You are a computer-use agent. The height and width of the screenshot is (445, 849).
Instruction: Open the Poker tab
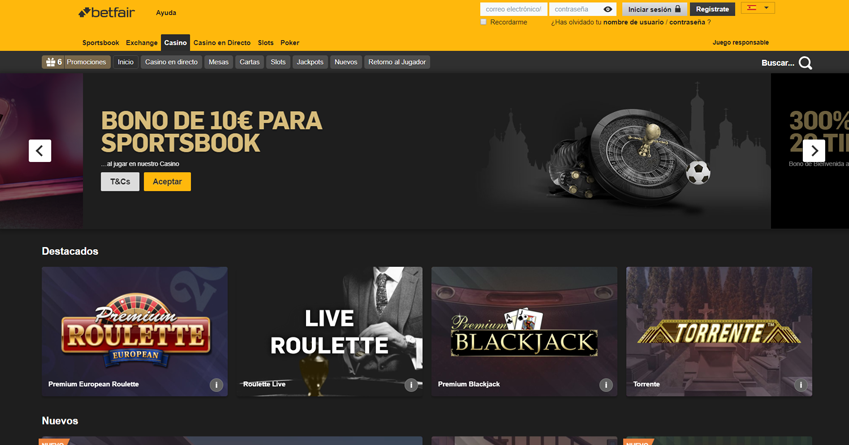290,43
